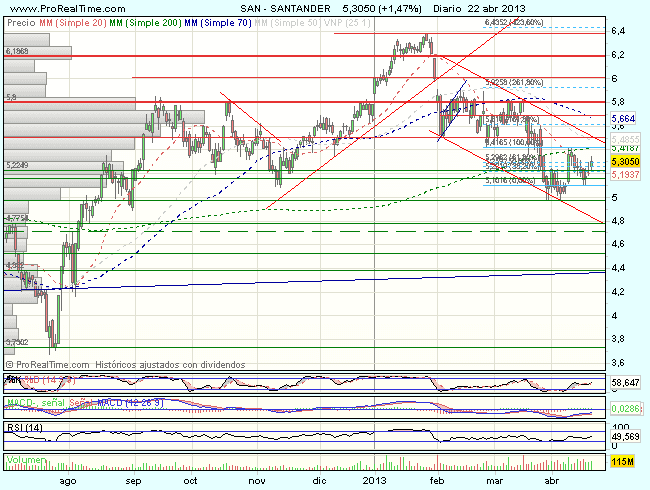Image resolution: width=650 pixels, height=490 pixels.
Task: Click the yellow 5,3050 current price tag
Action: (627, 160)
